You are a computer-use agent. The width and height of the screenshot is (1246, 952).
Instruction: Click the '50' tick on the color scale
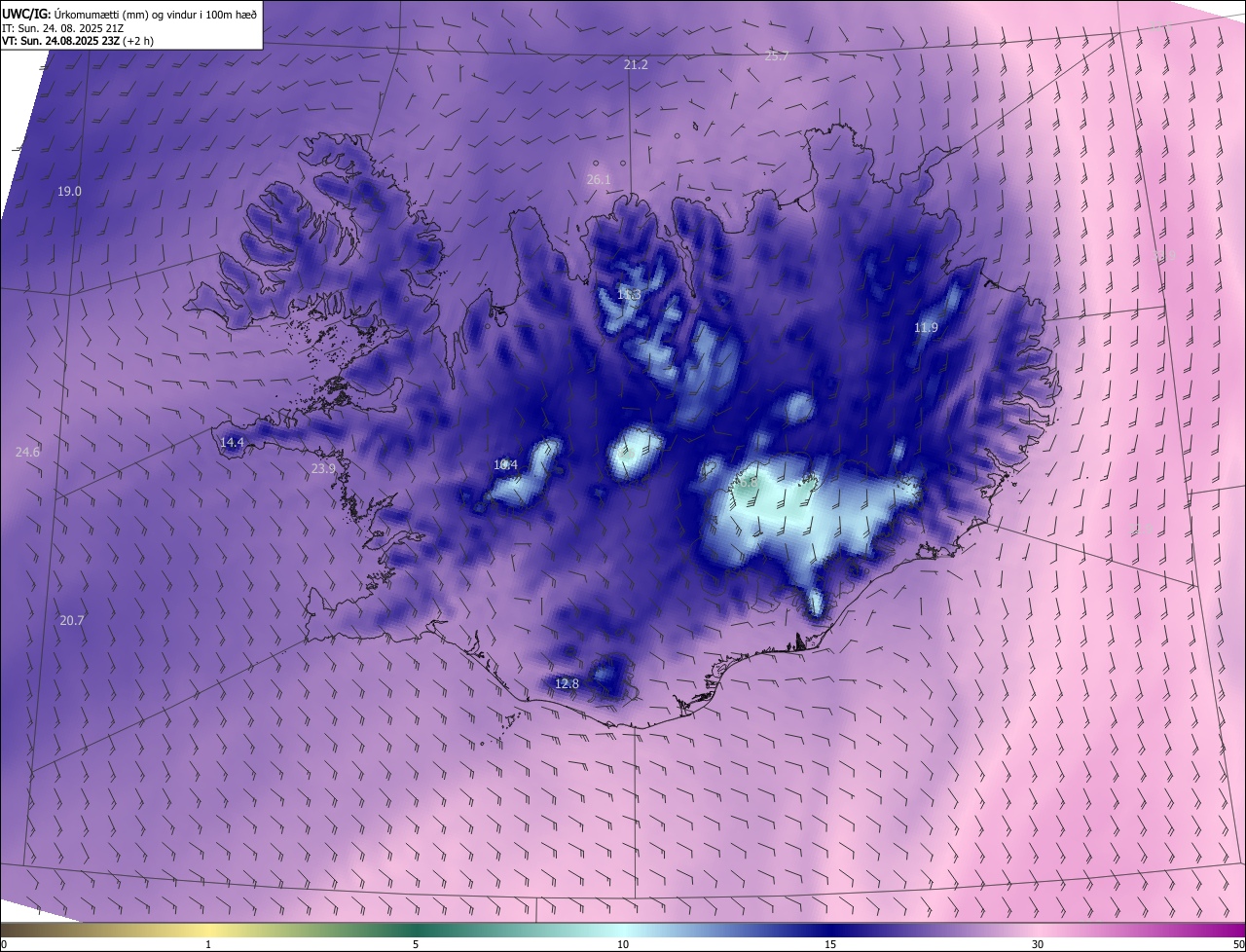(x=1238, y=944)
